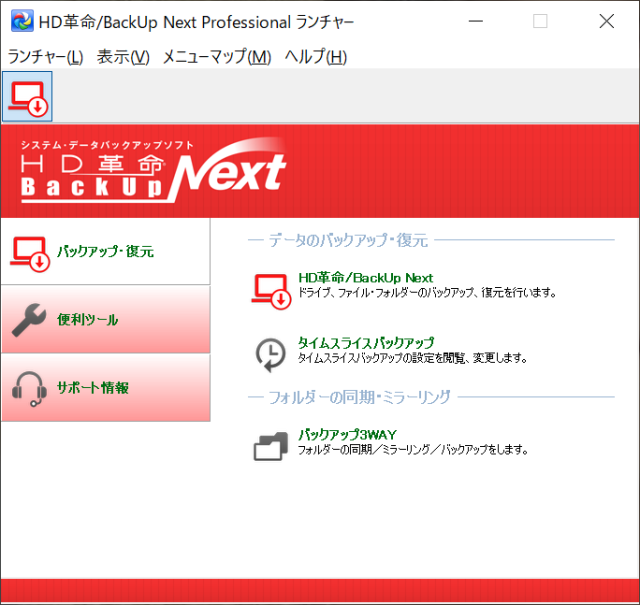
Task: Switch to the サポート情報 sidebar tab
Action: (x=106, y=387)
